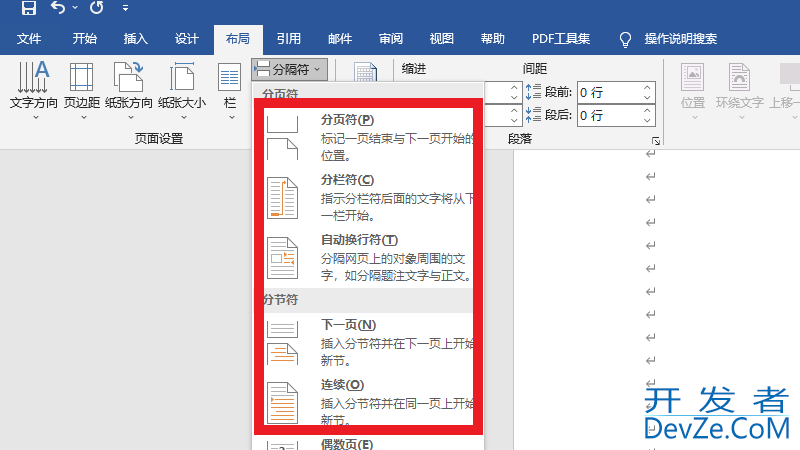
Task: Click the Redo/Repeat icon
Action: (96, 8)
